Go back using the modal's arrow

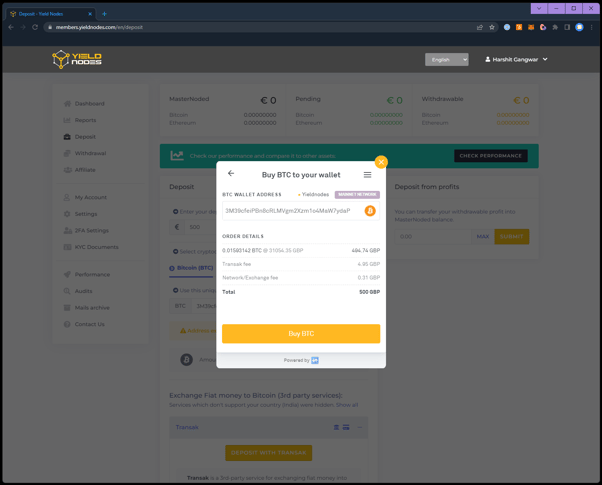(x=231, y=174)
